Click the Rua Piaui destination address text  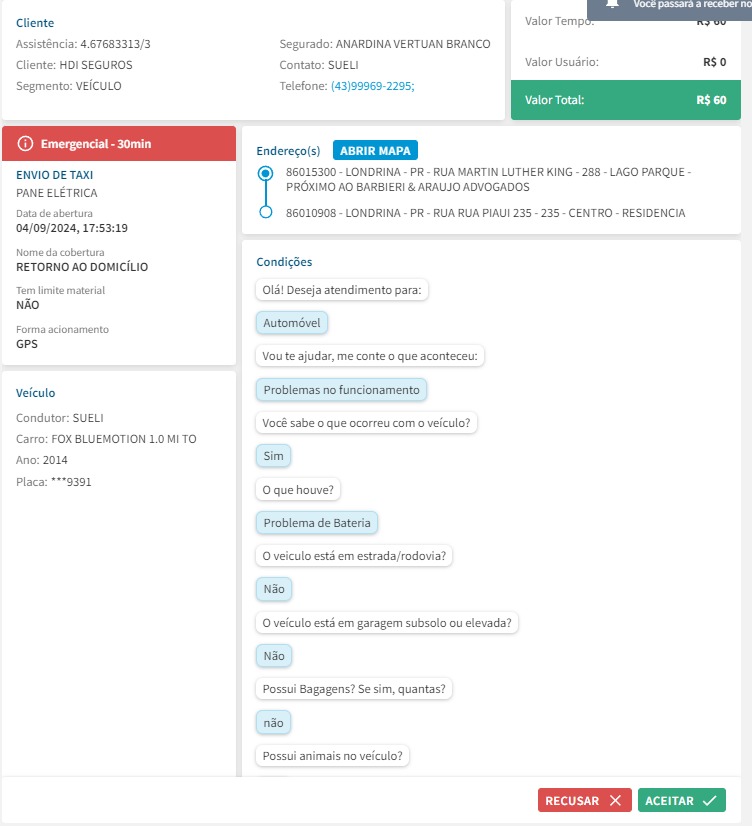pyautogui.click(x=485, y=213)
